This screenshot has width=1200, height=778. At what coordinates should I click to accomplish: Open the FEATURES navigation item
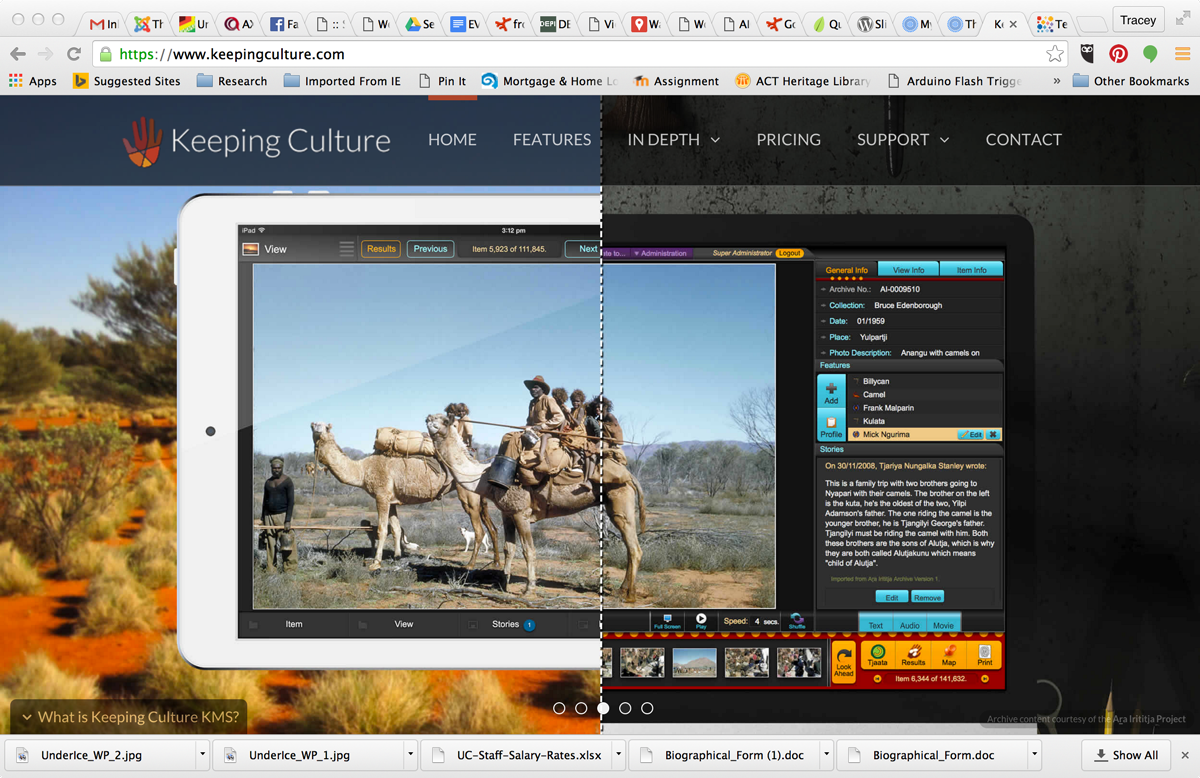pyautogui.click(x=552, y=140)
